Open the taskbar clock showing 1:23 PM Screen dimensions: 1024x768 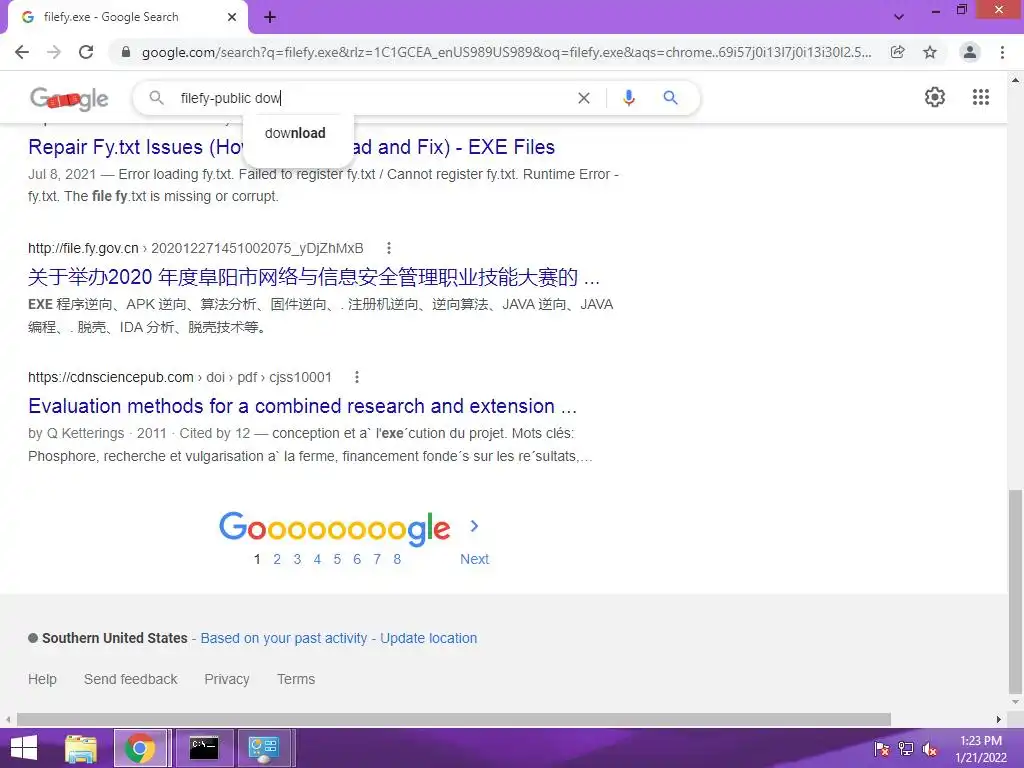coord(981,749)
